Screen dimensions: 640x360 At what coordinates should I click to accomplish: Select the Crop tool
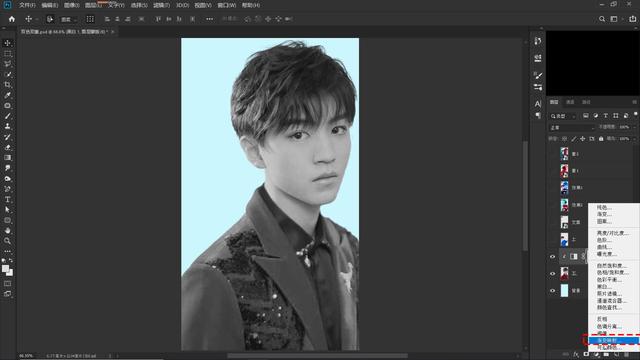[7, 84]
